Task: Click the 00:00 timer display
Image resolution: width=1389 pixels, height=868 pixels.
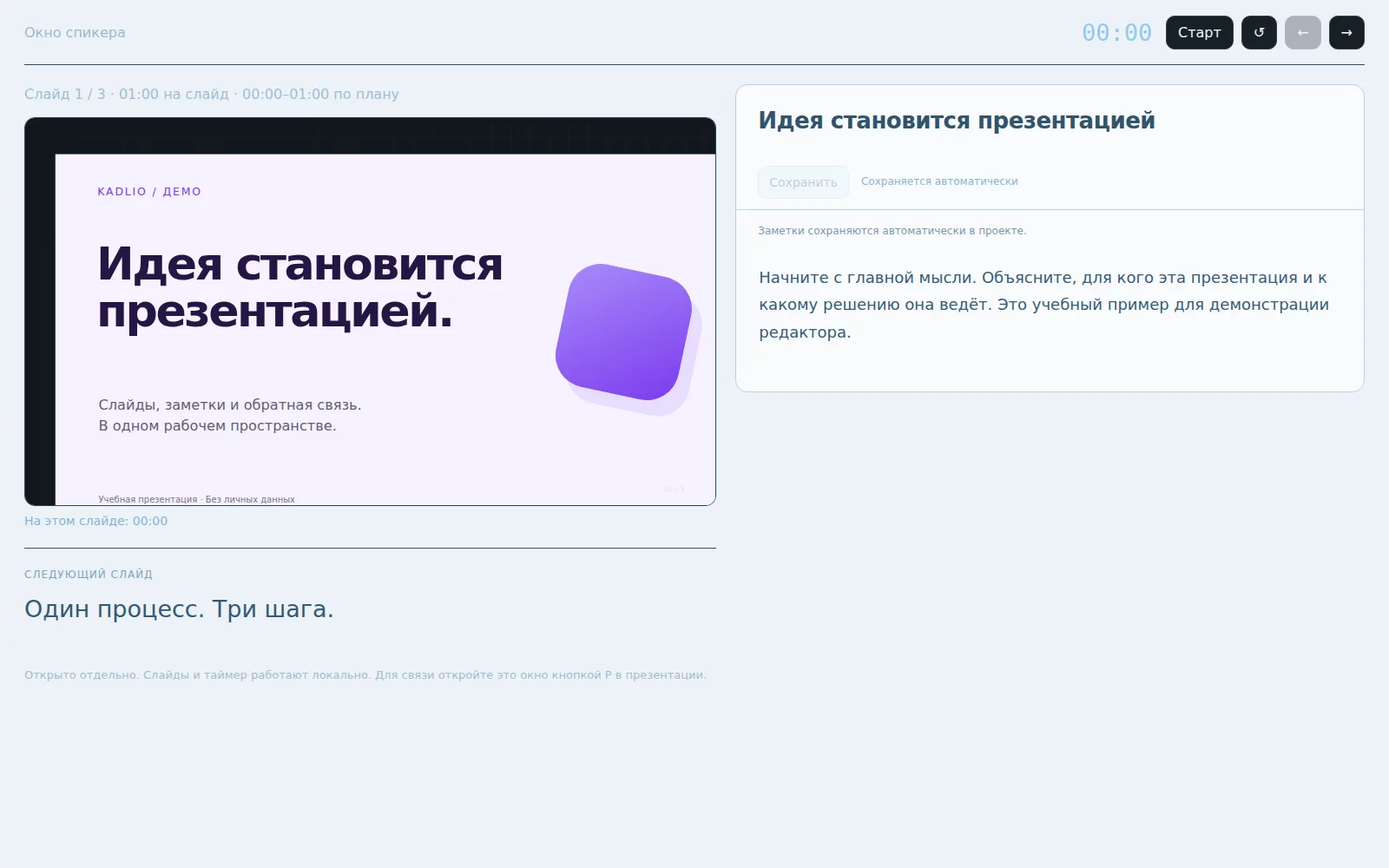Action: click(x=1116, y=33)
